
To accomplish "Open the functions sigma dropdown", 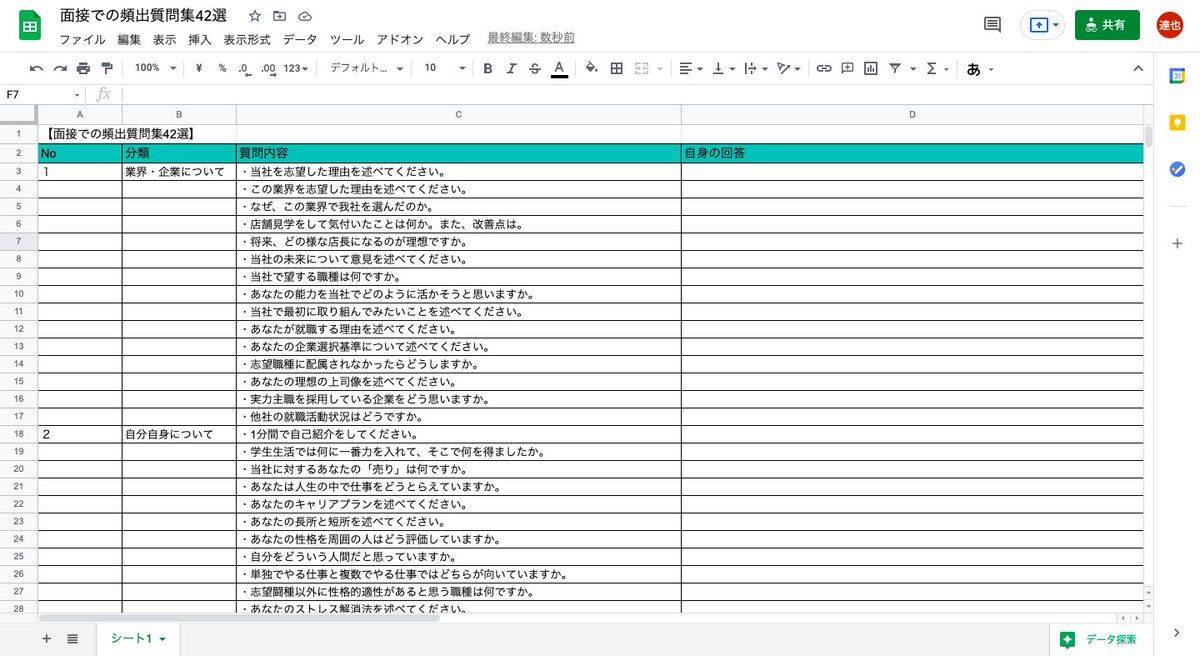I will click(x=937, y=68).
